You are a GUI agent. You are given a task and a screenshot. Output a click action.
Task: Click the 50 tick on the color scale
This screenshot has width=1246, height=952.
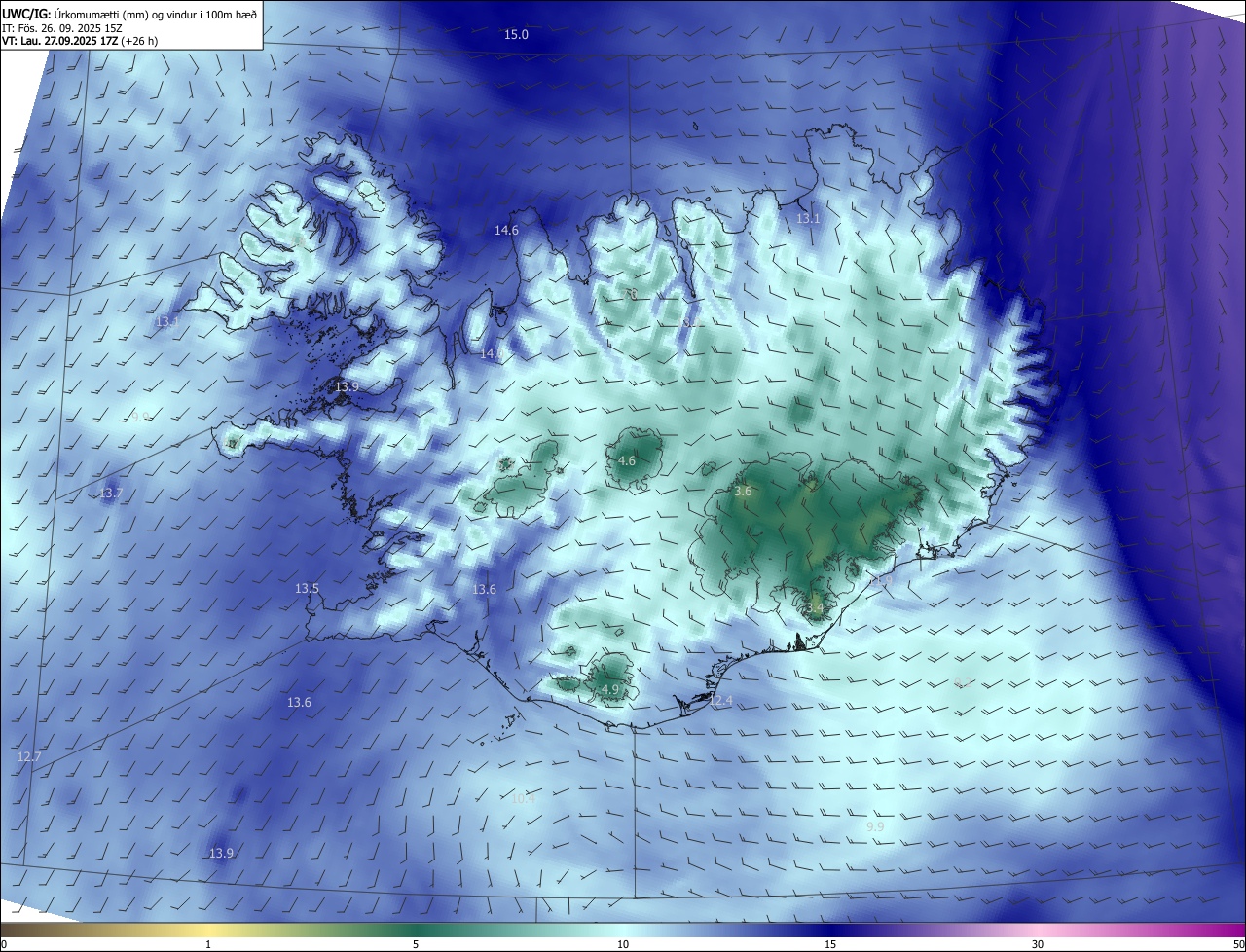1238,944
